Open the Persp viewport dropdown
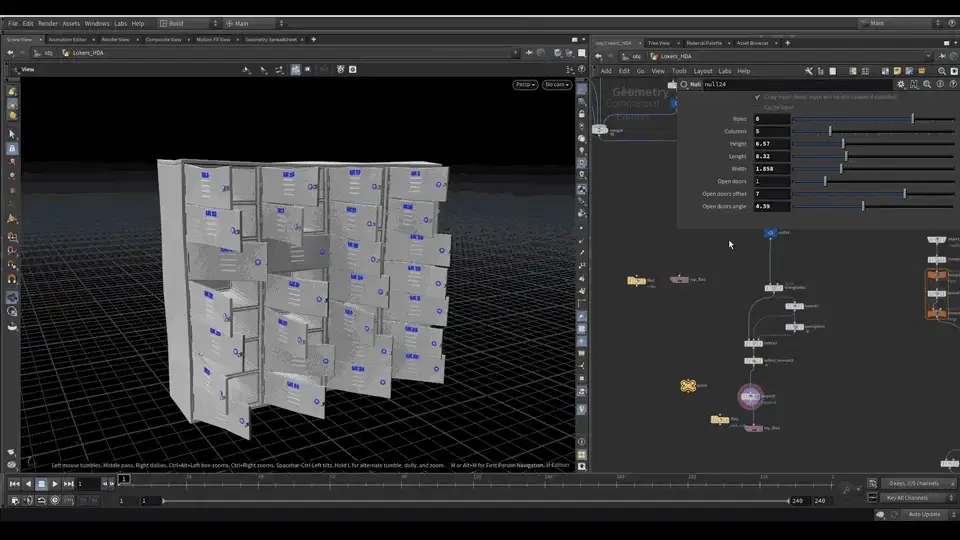 pyautogui.click(x=525, y=85)
